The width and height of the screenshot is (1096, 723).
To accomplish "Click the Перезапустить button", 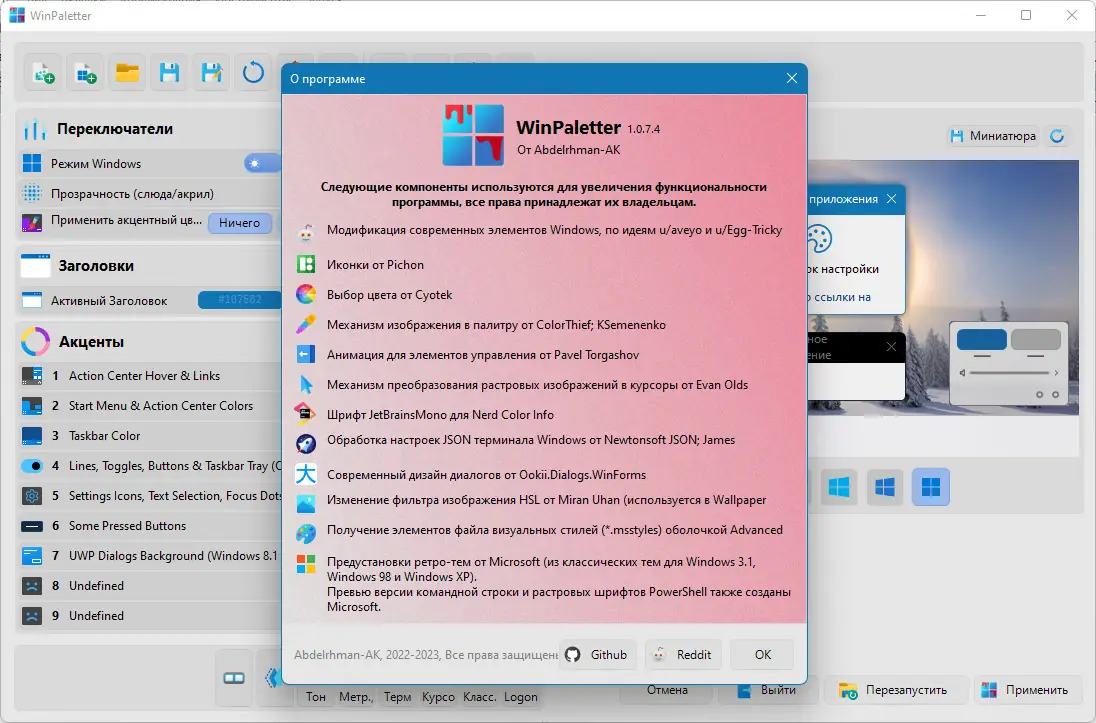I will (895, 690).
